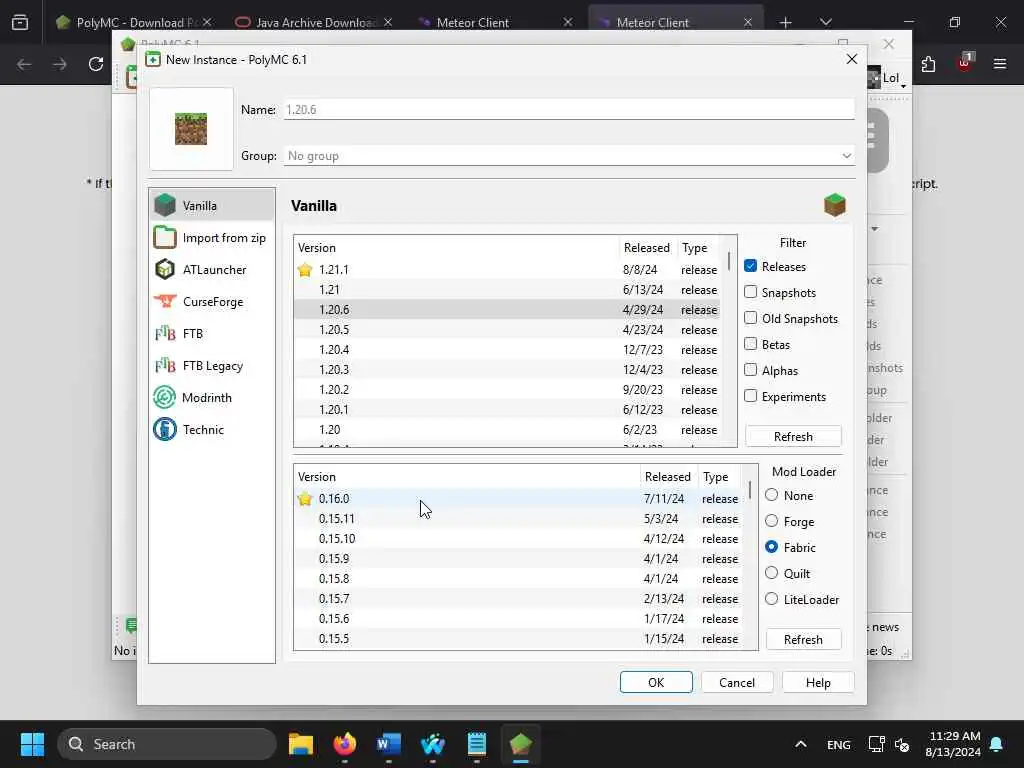Open the browser hamburger menu
Viewport: 1024px width, 768px height.
[1000, 64]
